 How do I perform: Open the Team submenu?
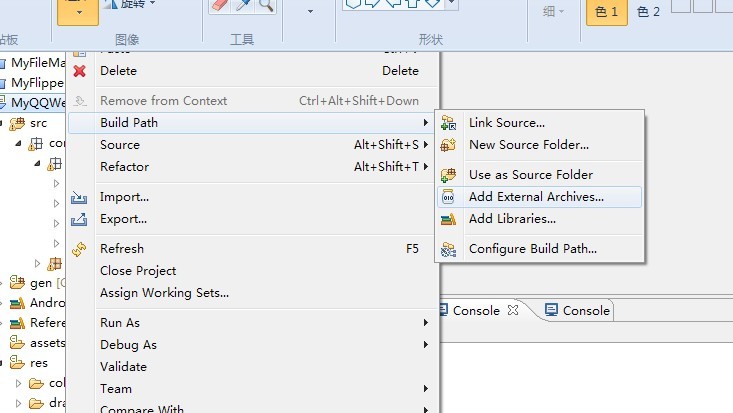[x=253, y=389]
